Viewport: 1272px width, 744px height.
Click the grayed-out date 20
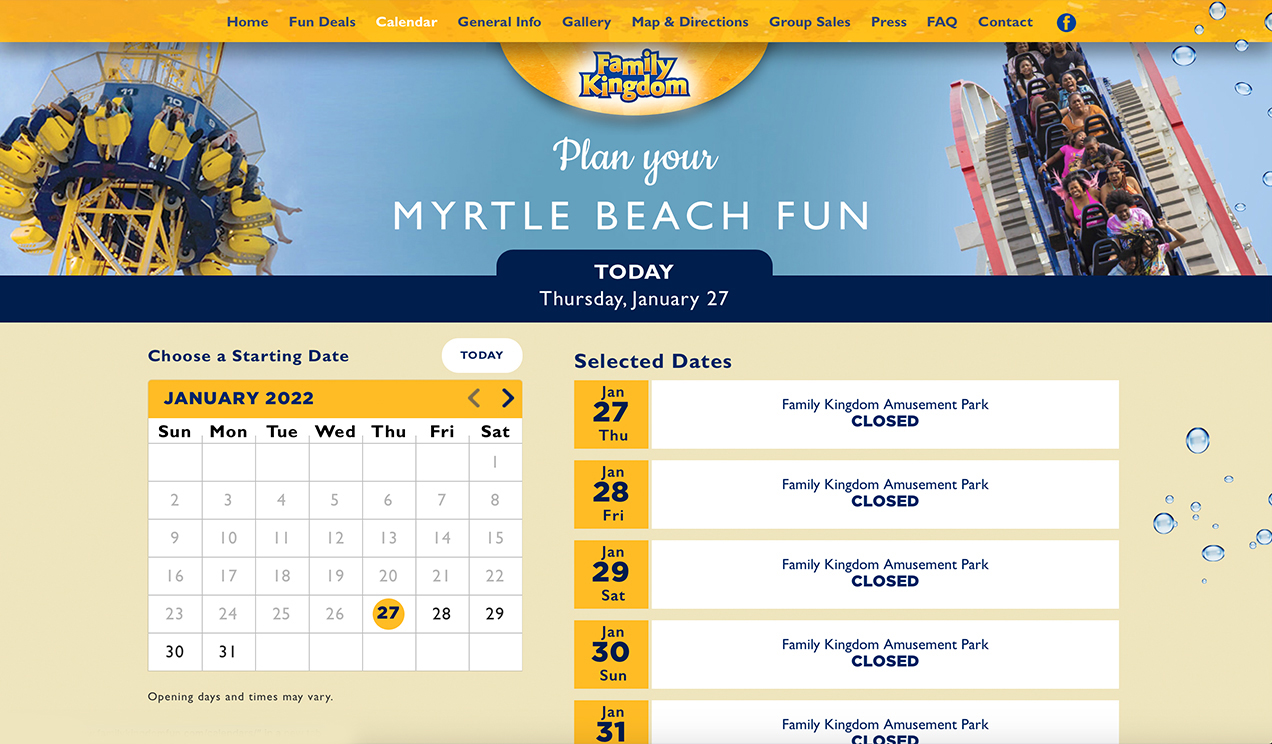(388, 576)
